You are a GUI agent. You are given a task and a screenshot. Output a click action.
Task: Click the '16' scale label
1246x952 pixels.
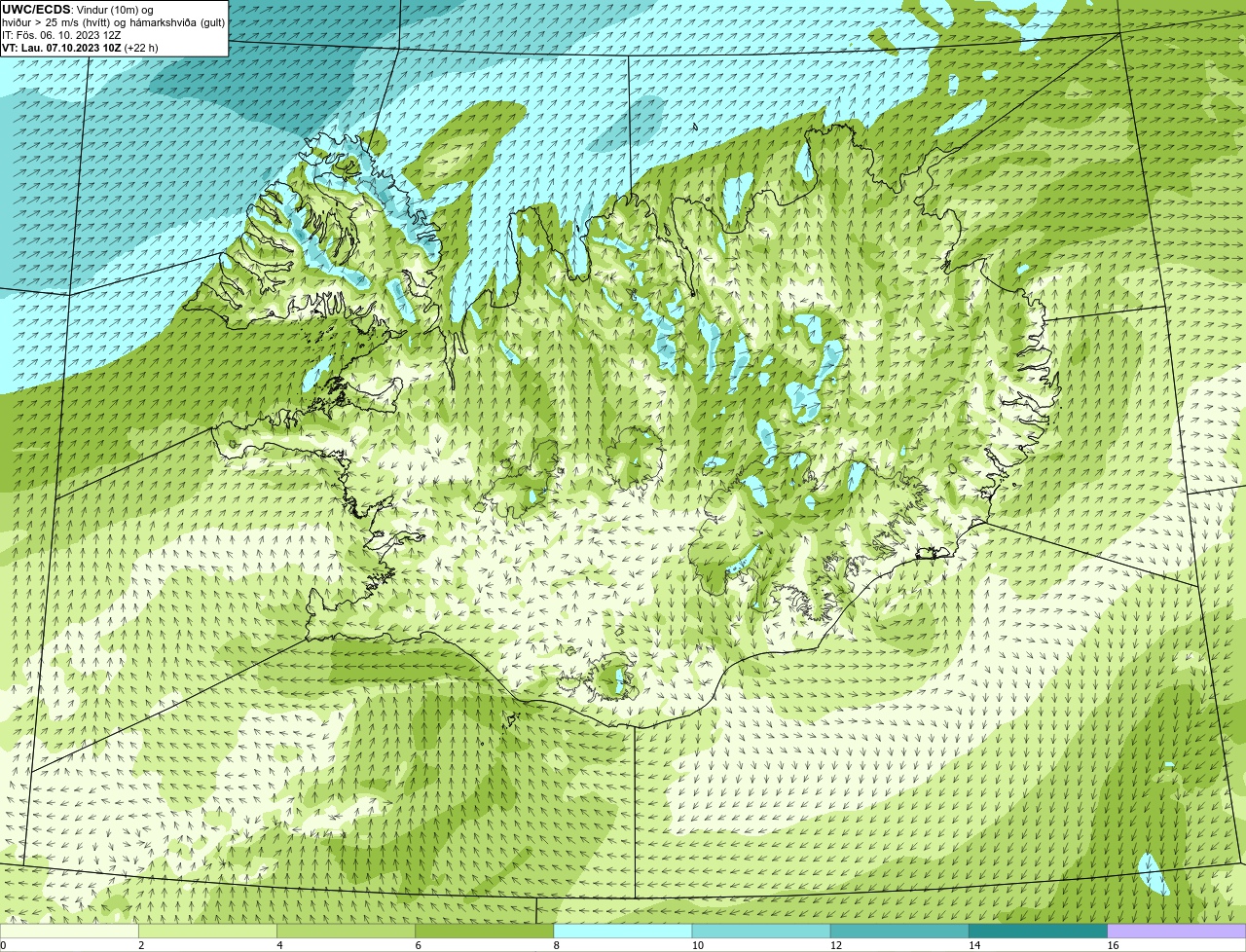click(1113, 945)
